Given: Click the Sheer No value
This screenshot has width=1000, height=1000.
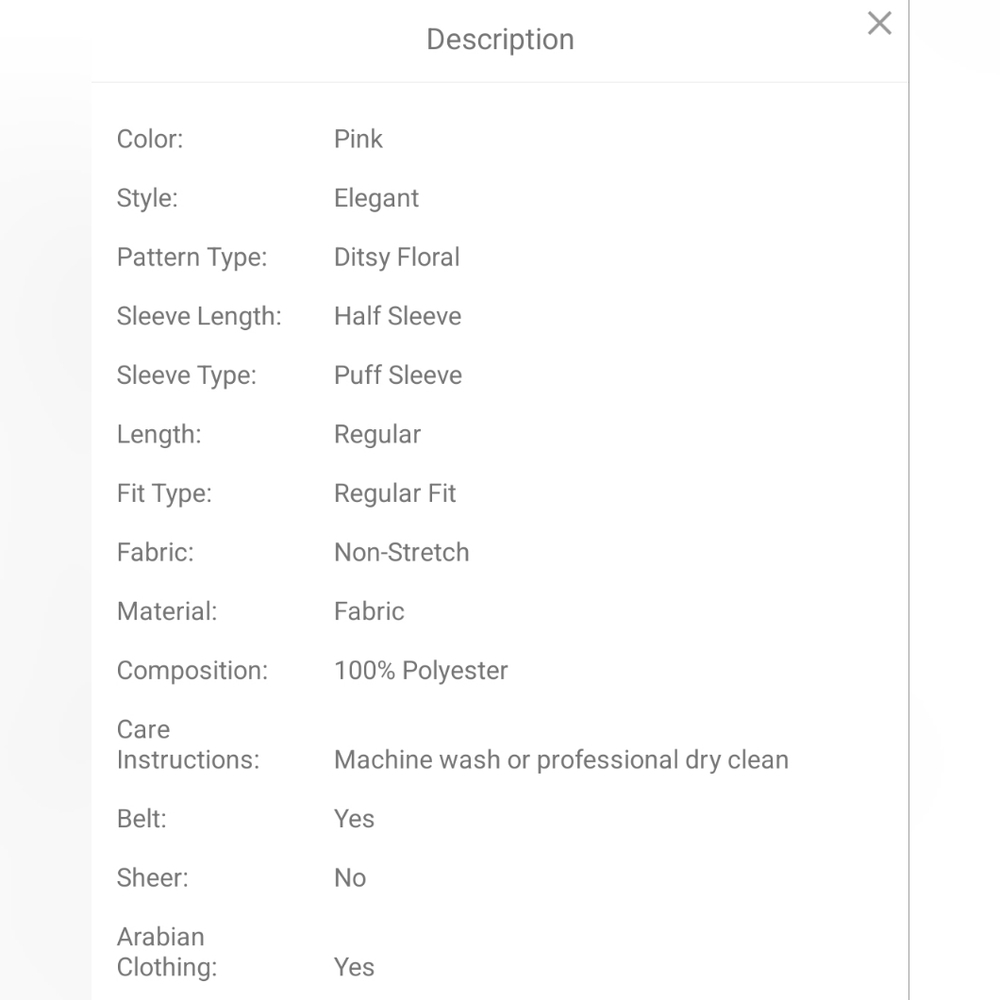Looking at the screenshot, I should (350, 878).
